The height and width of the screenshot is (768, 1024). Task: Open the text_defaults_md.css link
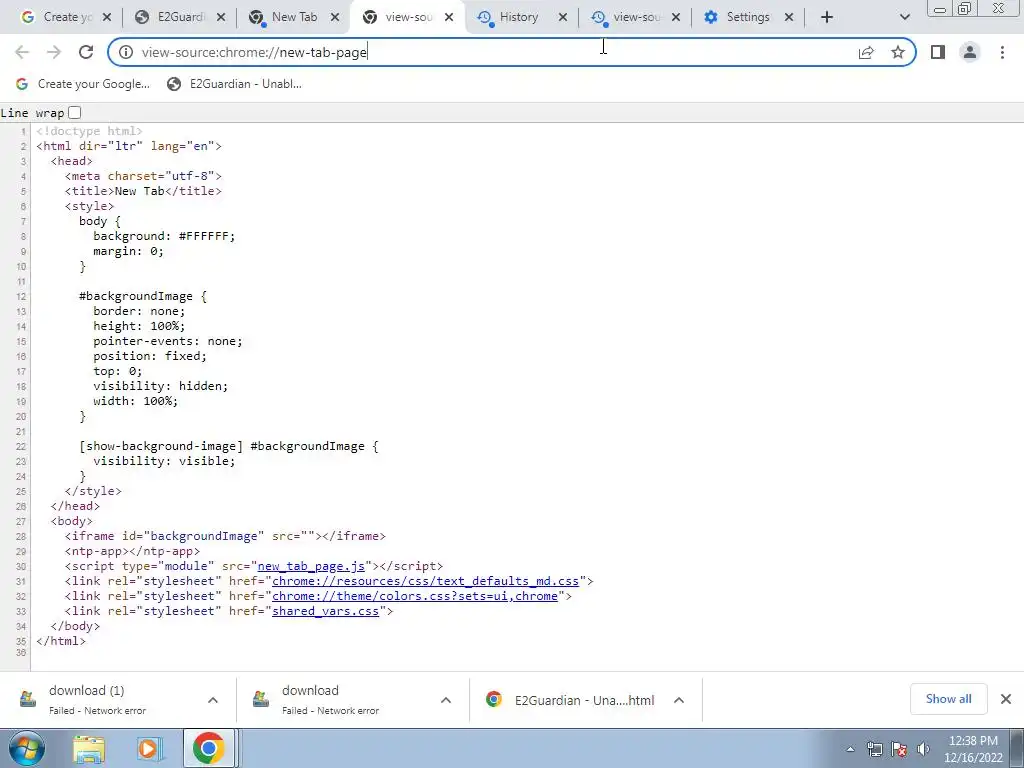[425, 581]
